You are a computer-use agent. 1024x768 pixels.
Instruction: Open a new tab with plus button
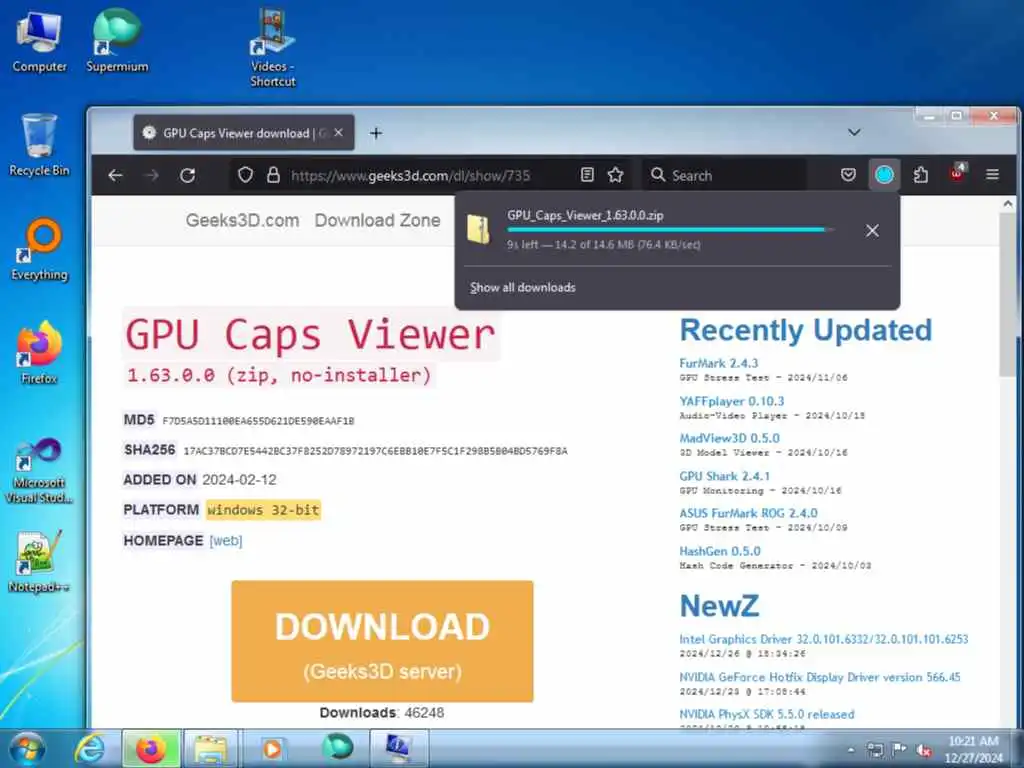click(x=376, y=133)
